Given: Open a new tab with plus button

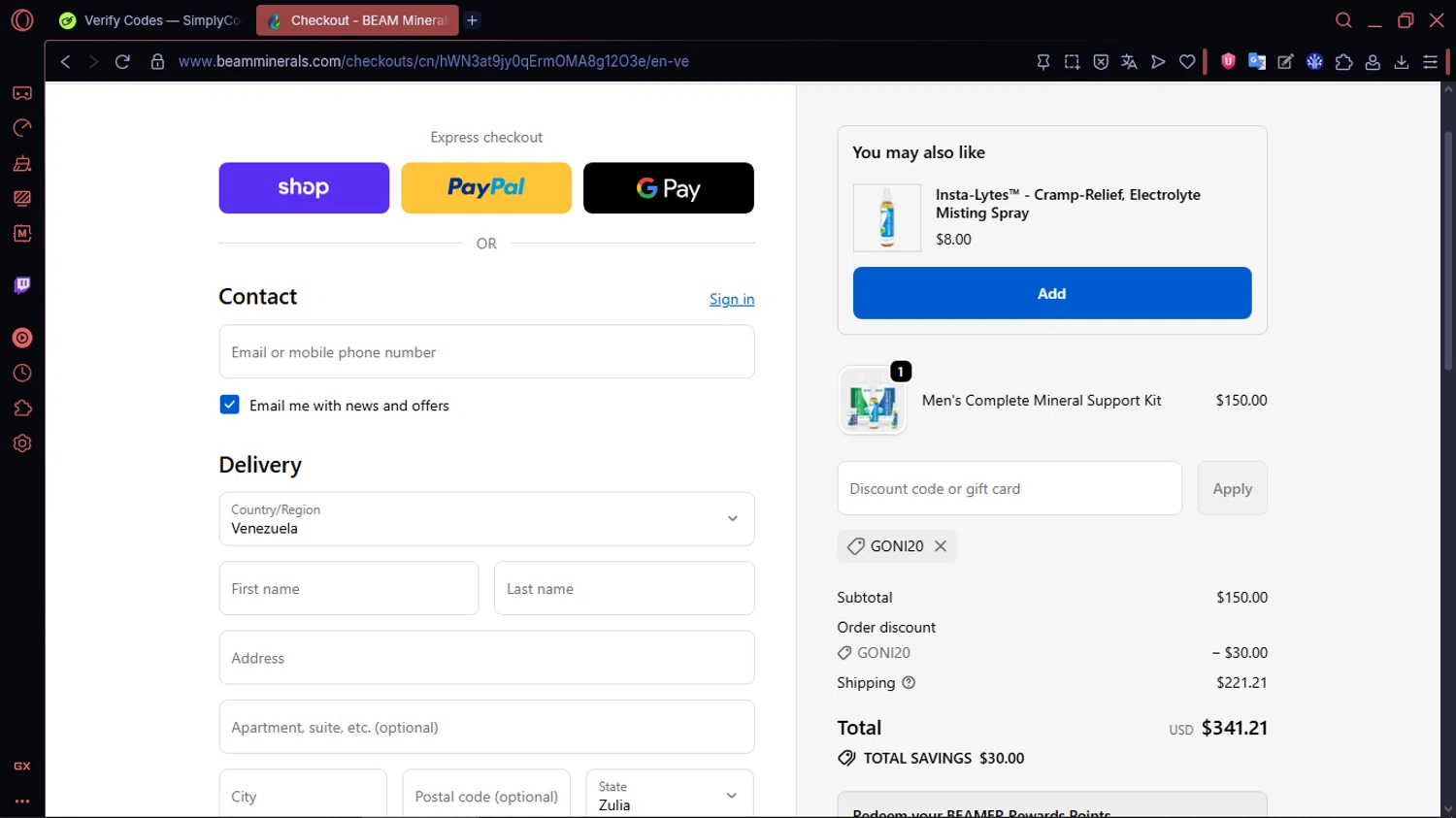Looking at the screenshot, I should click(473, 20).
